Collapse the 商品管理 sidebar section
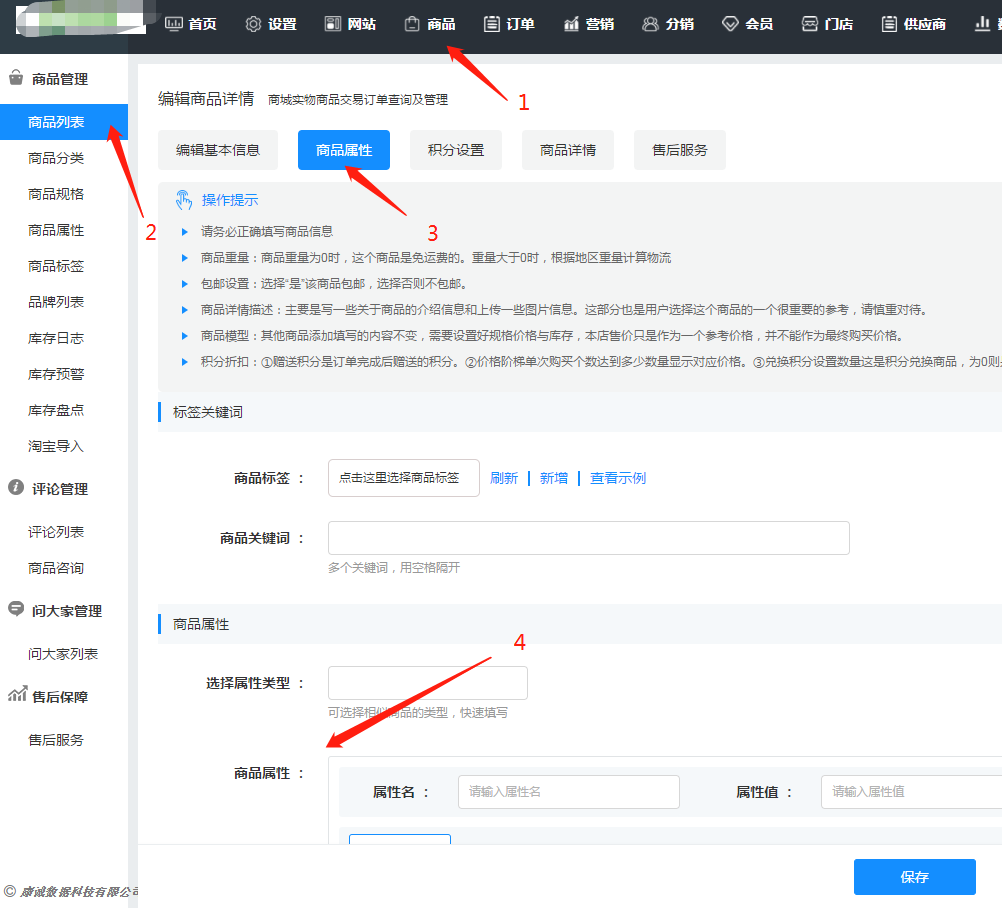 click(x=60, y=79)
